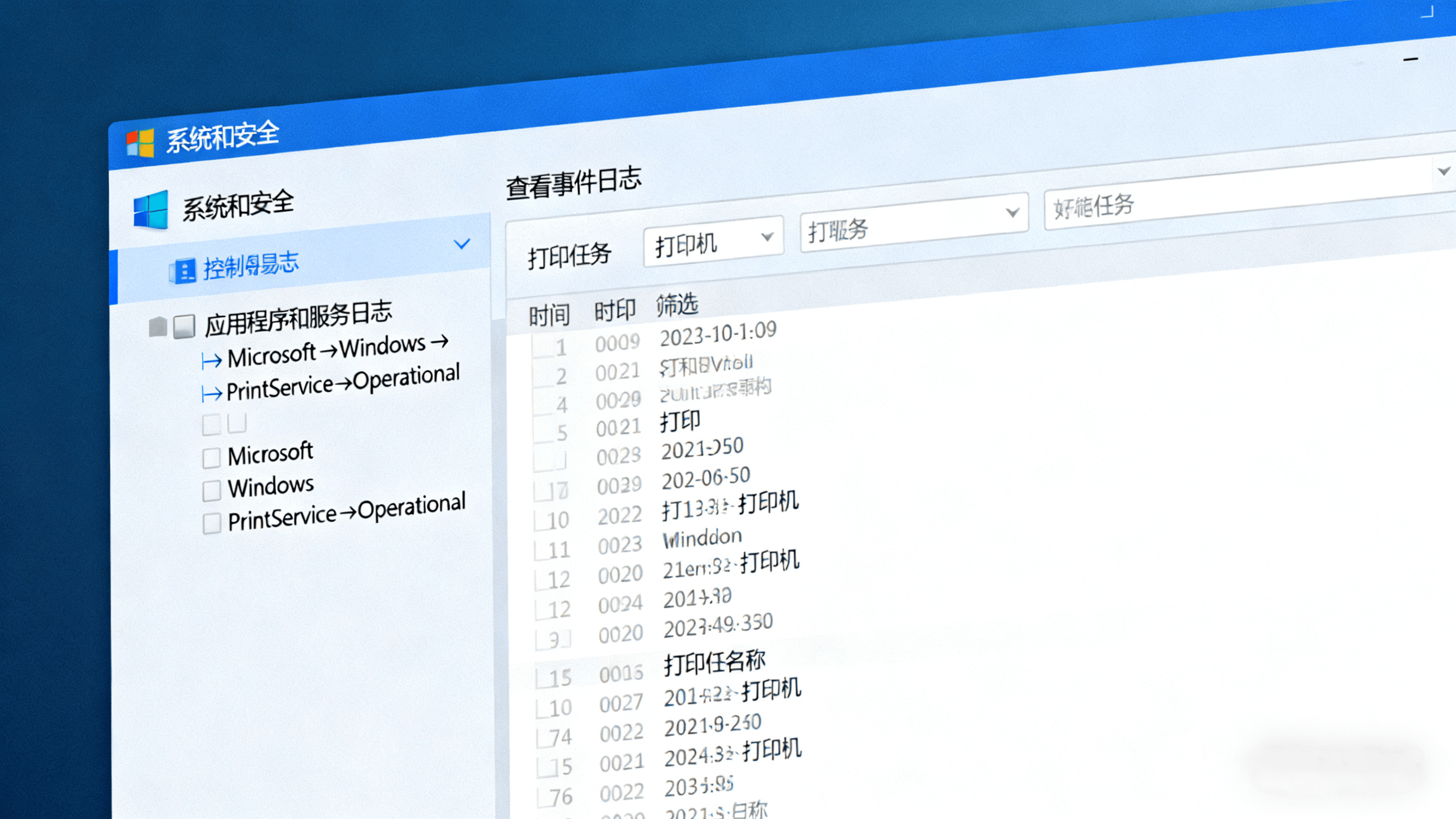Screen dimensions: 1456x819
Task: Check the Microsoft checkbox
Action: pos(211,458)
